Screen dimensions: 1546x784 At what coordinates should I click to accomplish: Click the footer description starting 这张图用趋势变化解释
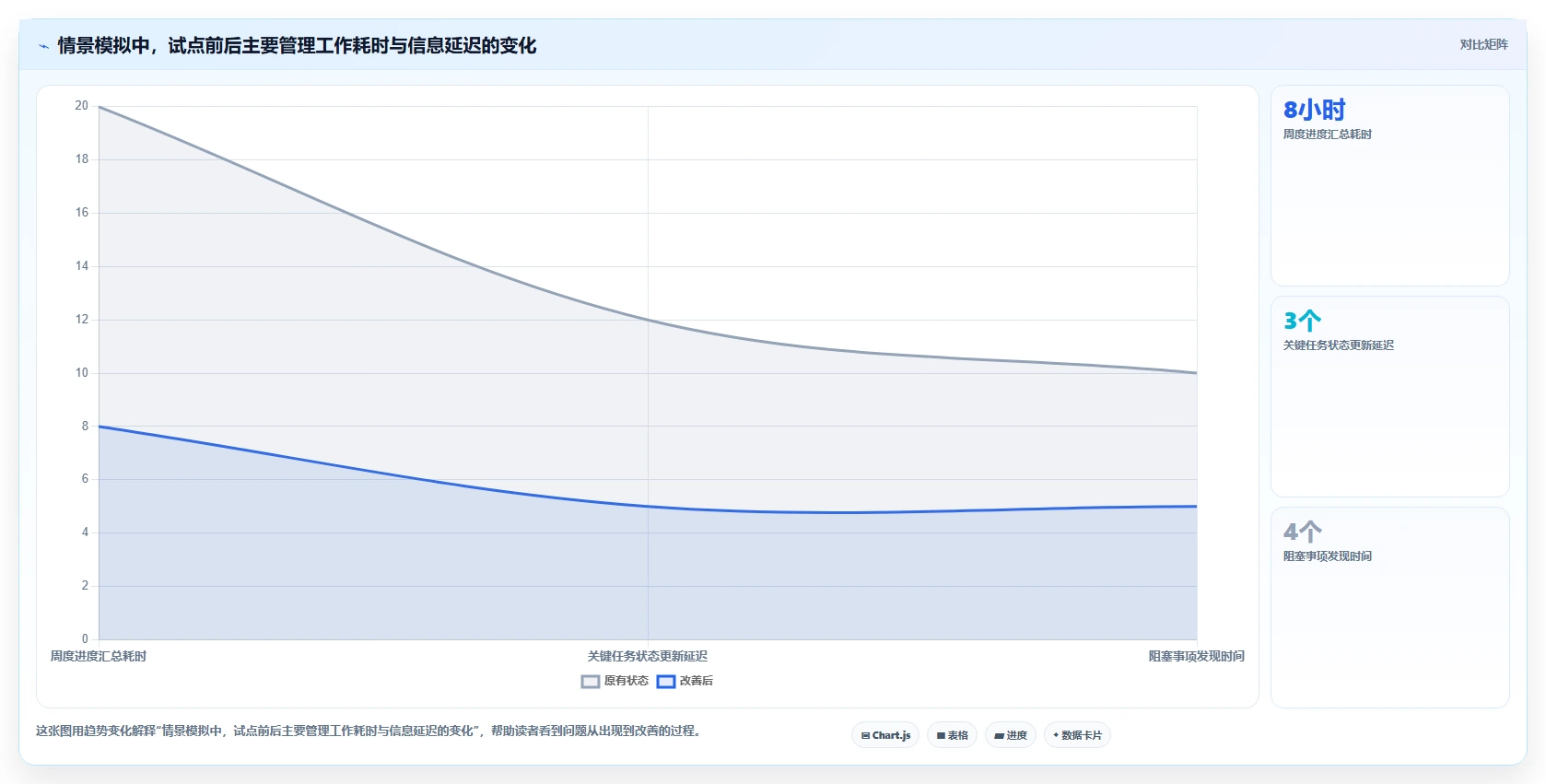tap(370, 731)
